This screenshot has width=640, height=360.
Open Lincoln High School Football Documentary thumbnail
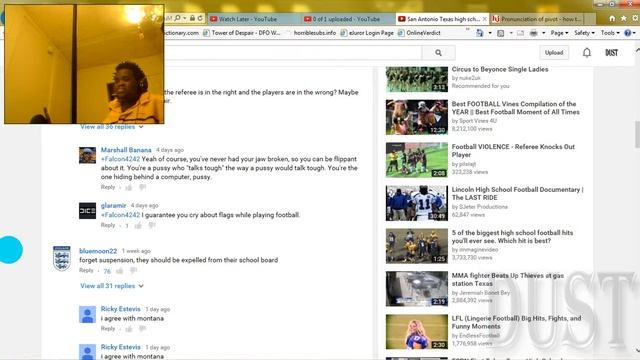417,203
